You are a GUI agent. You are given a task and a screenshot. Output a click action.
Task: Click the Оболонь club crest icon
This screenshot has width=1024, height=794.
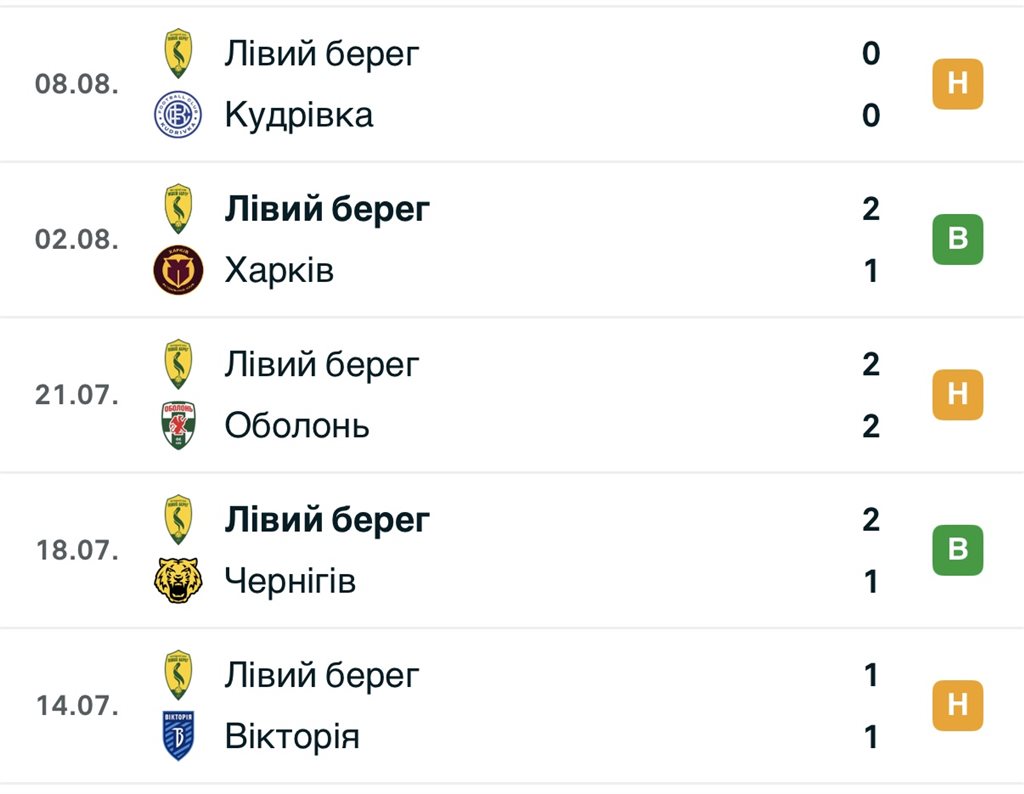(x=178, y=425)
